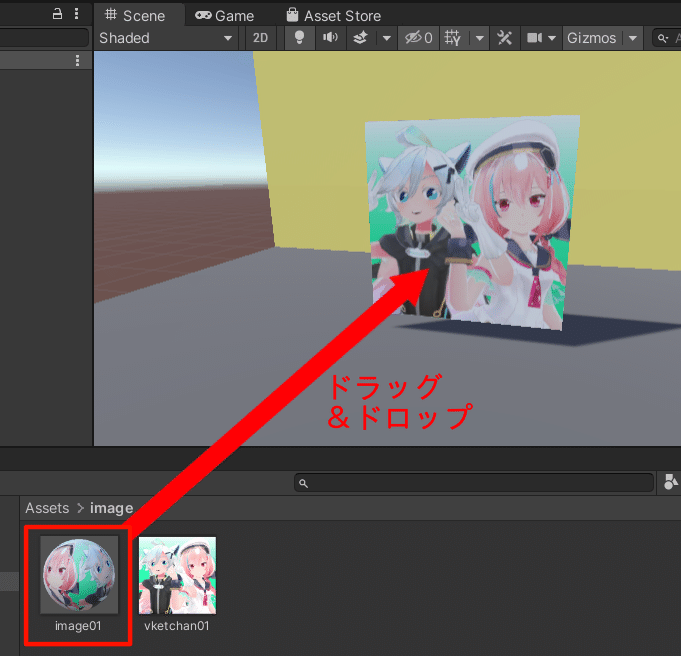Open scene camera dropdown arrow
Viewport: 681px width, 656px height.
click(552, 38)
